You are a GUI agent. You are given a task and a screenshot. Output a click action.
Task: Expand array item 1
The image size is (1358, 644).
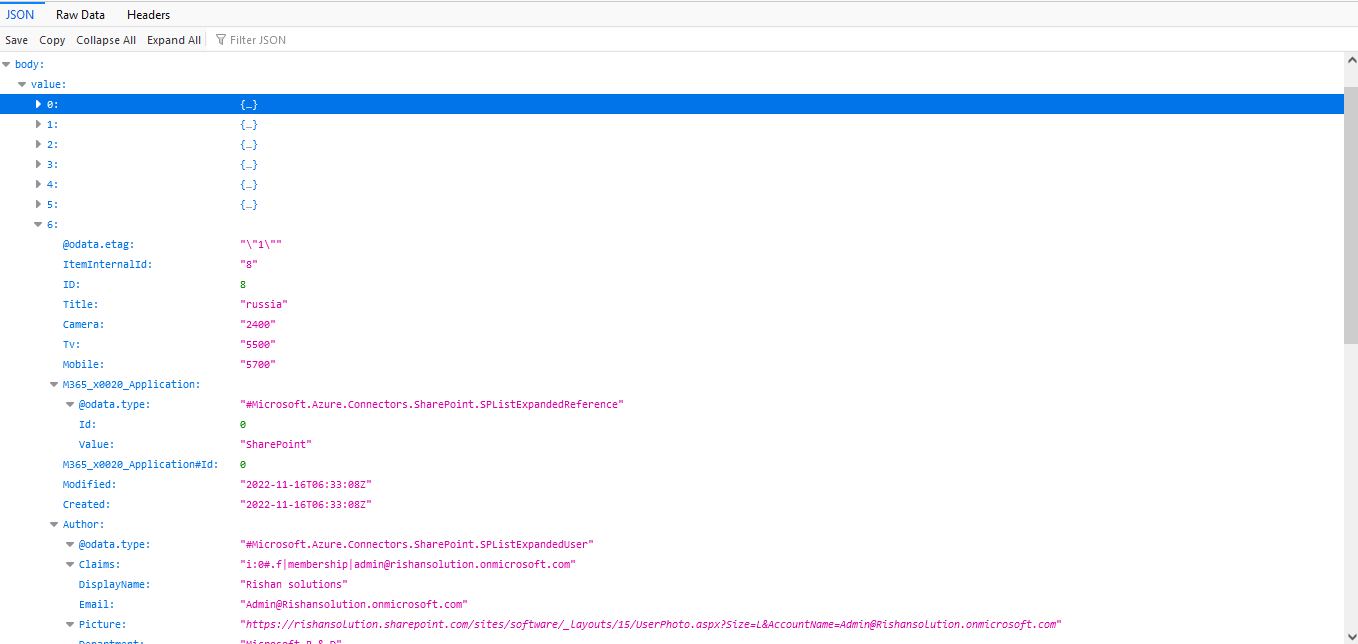(x=38, y=124)
